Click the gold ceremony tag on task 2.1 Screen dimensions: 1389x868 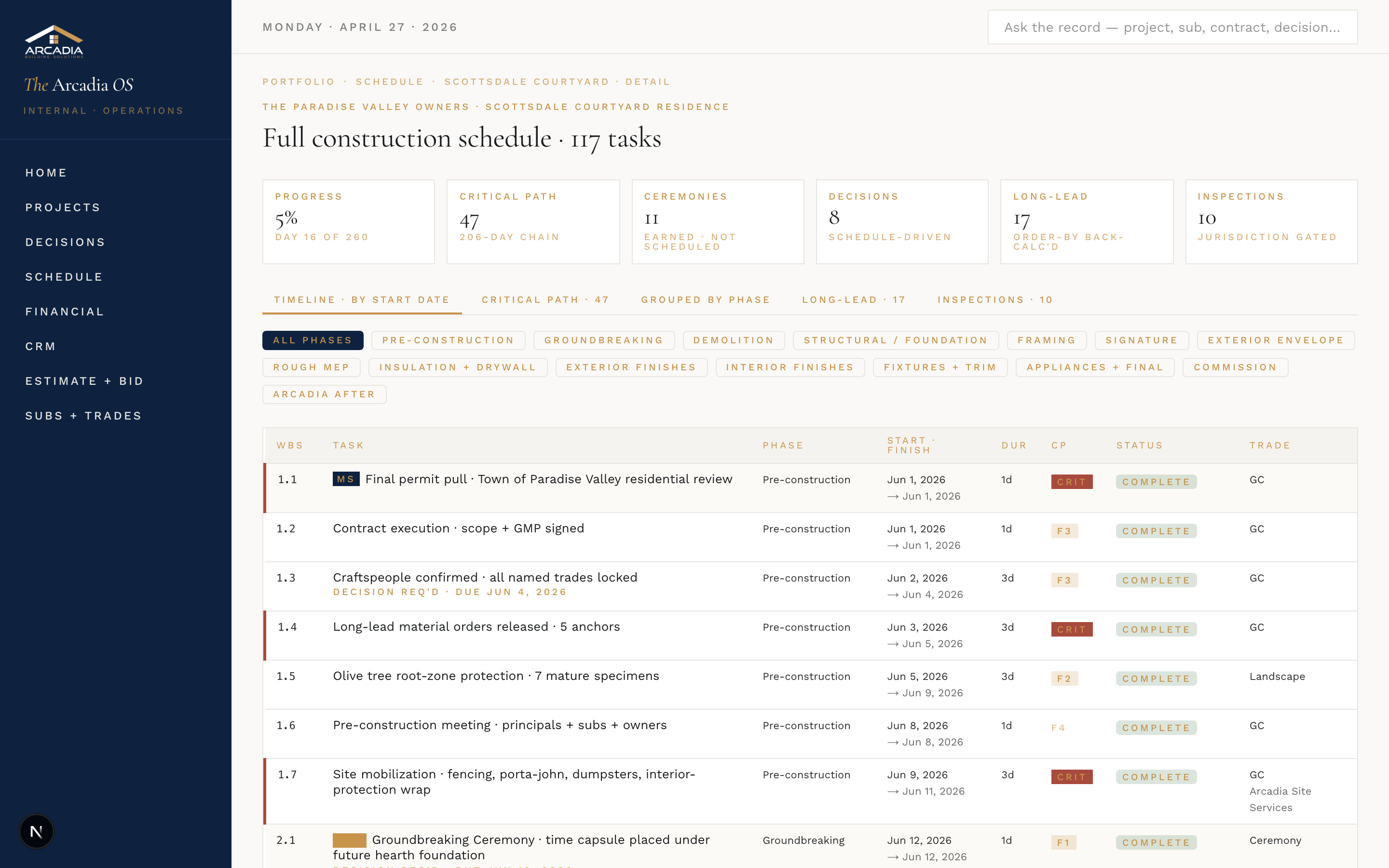coord(350,840)
